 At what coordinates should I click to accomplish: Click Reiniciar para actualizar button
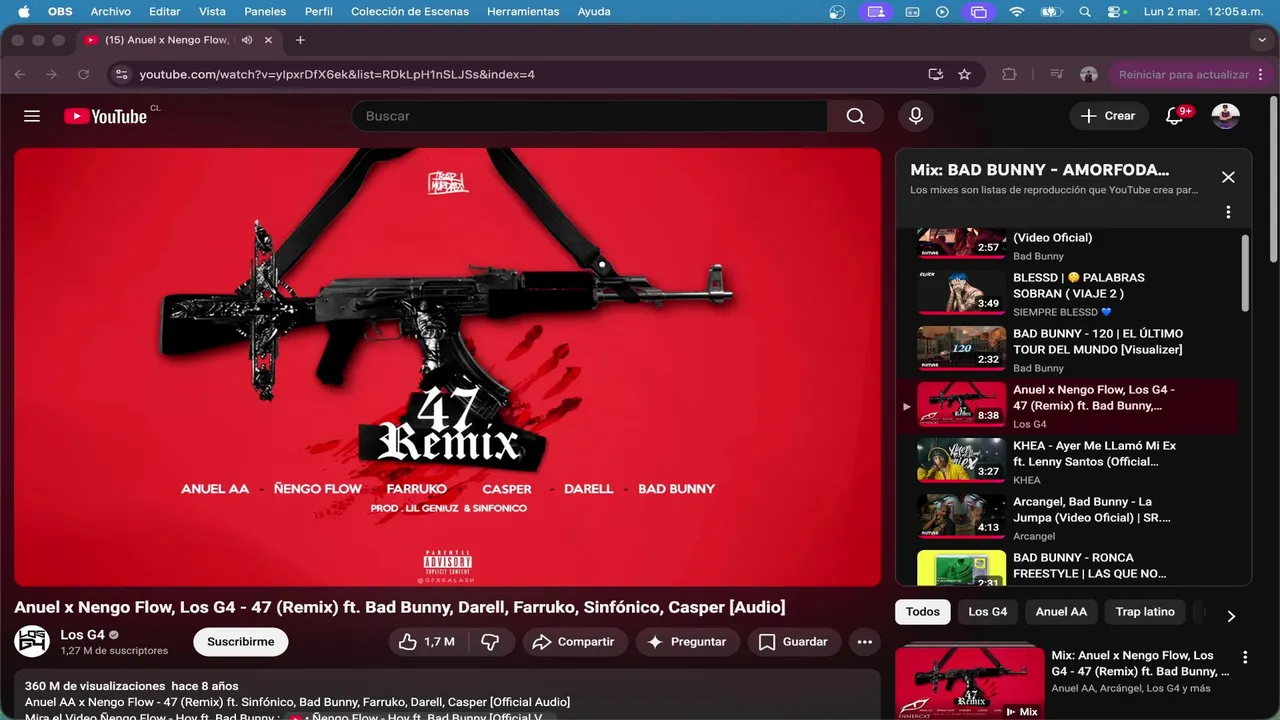[x=1183, y=74]
